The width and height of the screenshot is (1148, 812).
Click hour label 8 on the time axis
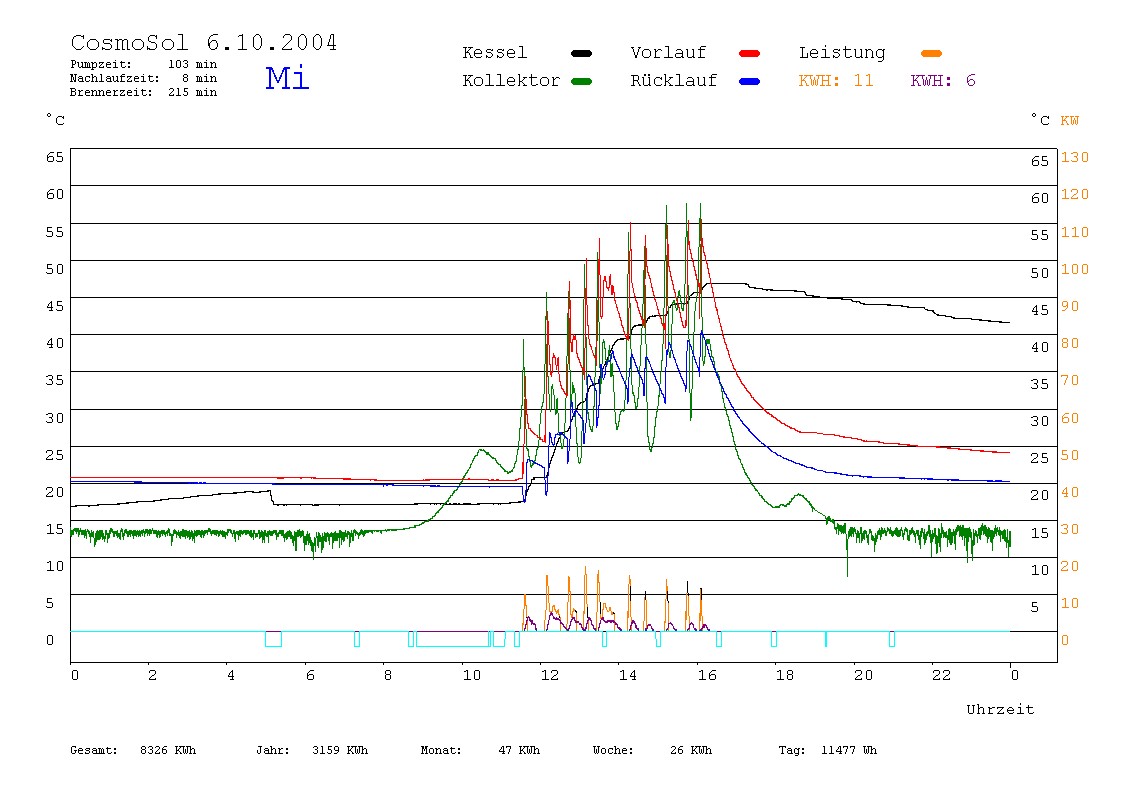388,675
